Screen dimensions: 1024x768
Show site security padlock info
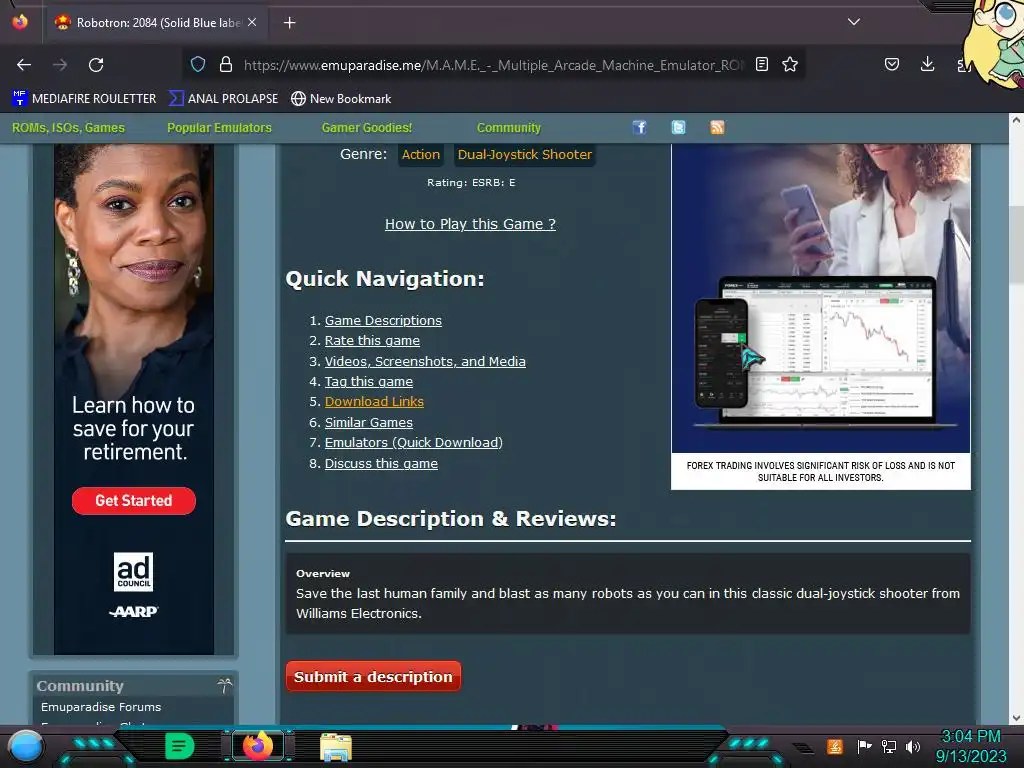(x=226, y=64)
